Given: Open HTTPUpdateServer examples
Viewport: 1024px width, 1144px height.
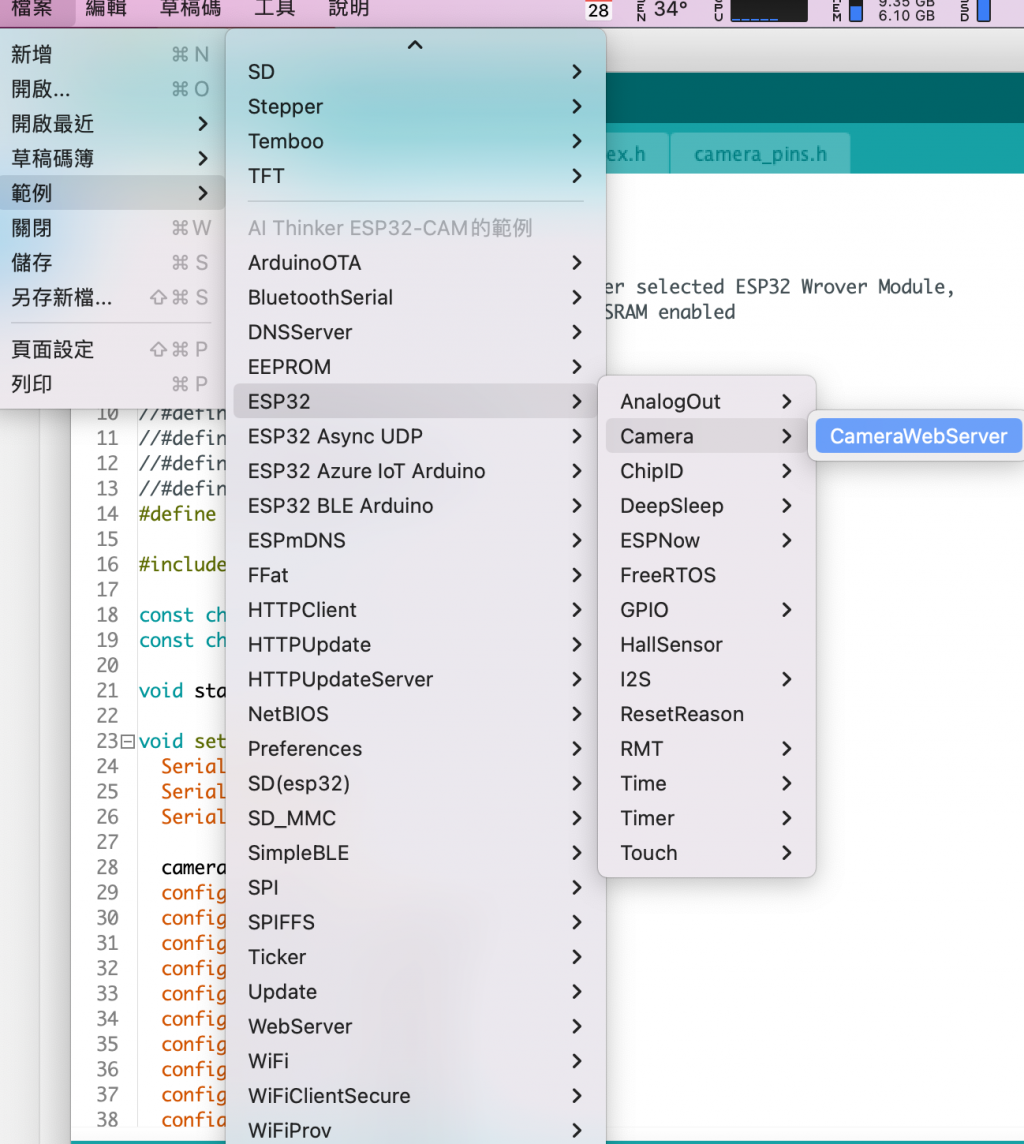Looking at the screenshot, I should pos(416,679).
